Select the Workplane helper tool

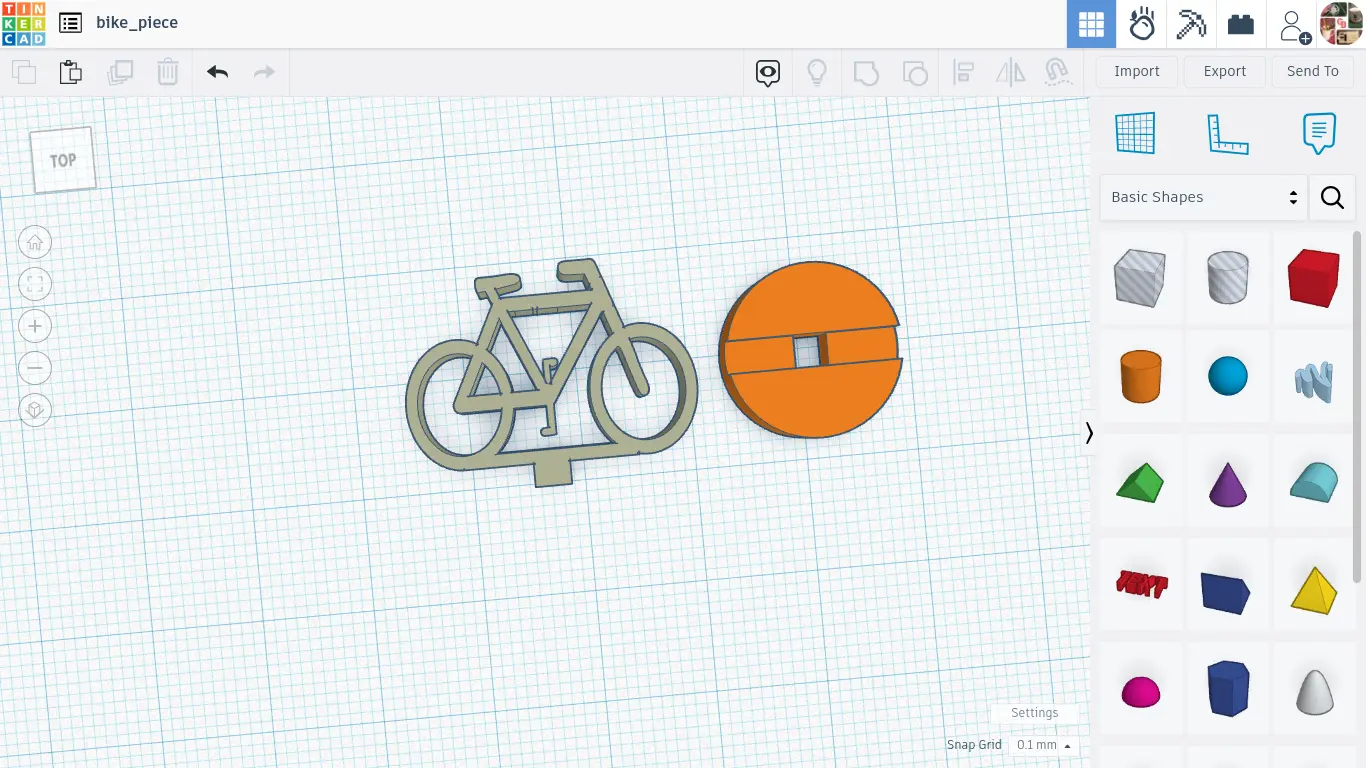coord(1134,131)
